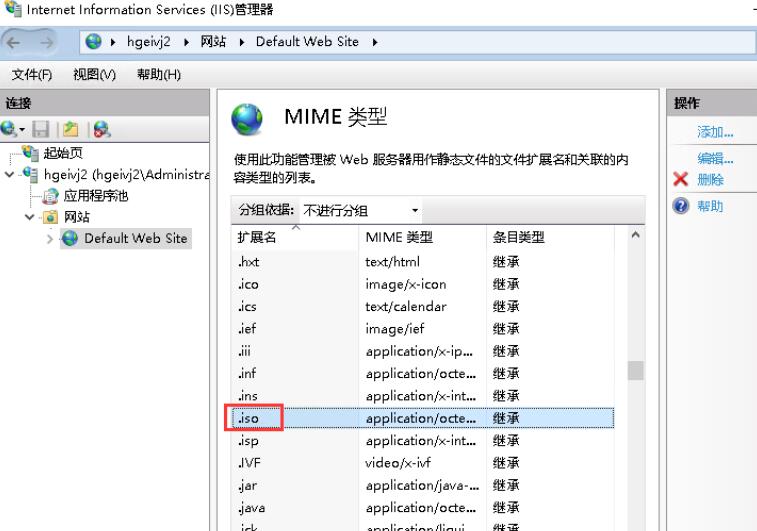The height and width of the screenshot is (531, 757).
Task: Sort by MIME 类型 column header
Action: (x=422, y=237)
